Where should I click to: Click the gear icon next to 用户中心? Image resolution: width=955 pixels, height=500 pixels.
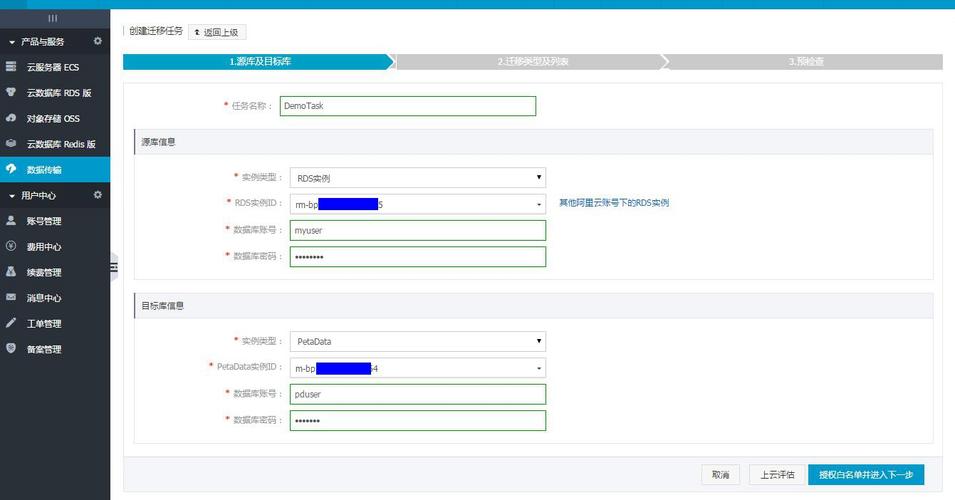(97, 195)
